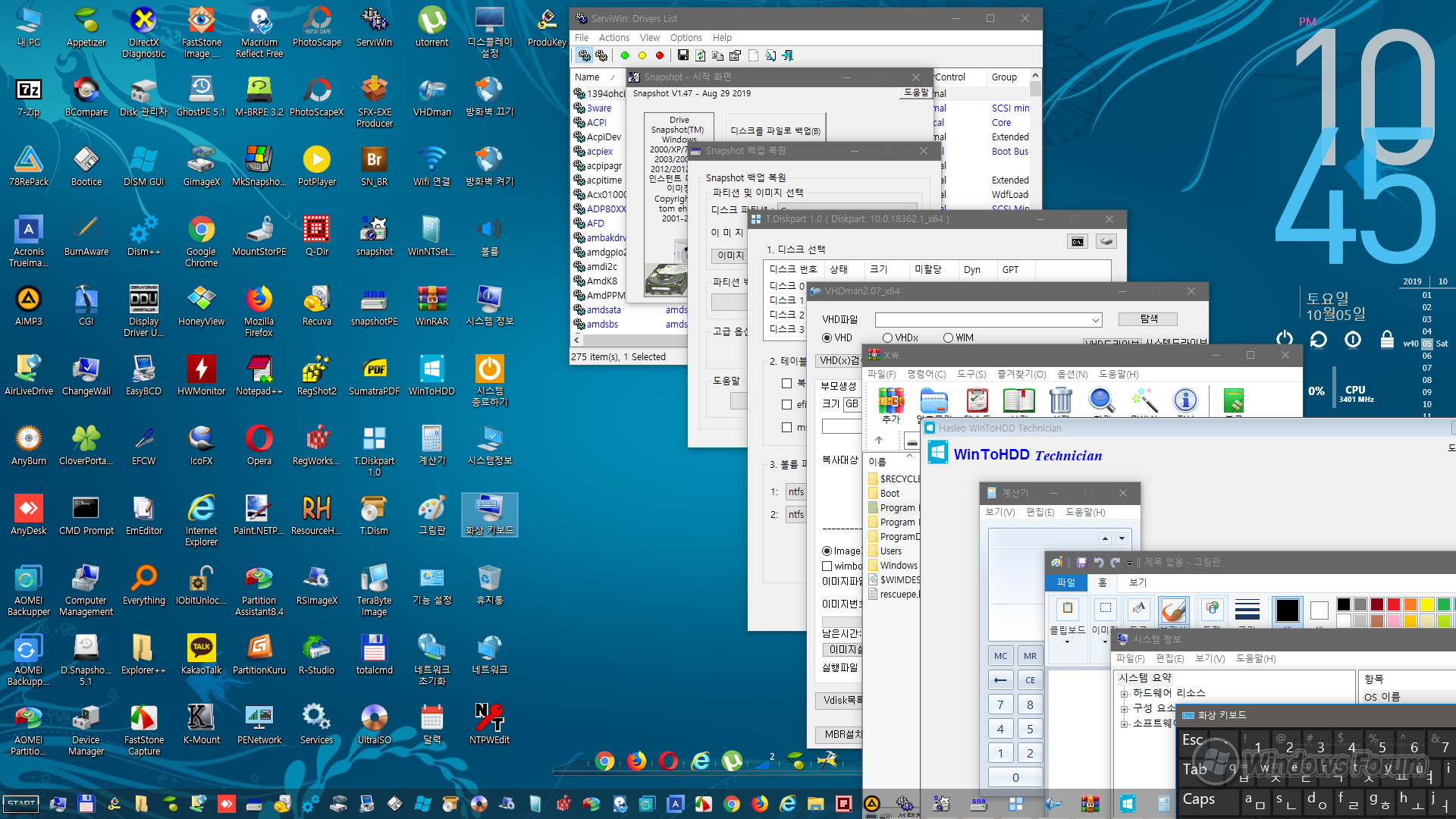Viewport: 1456px width, 819px height.
Task: Open the Actions menu in ServiWin
Action: click(613, 38)
